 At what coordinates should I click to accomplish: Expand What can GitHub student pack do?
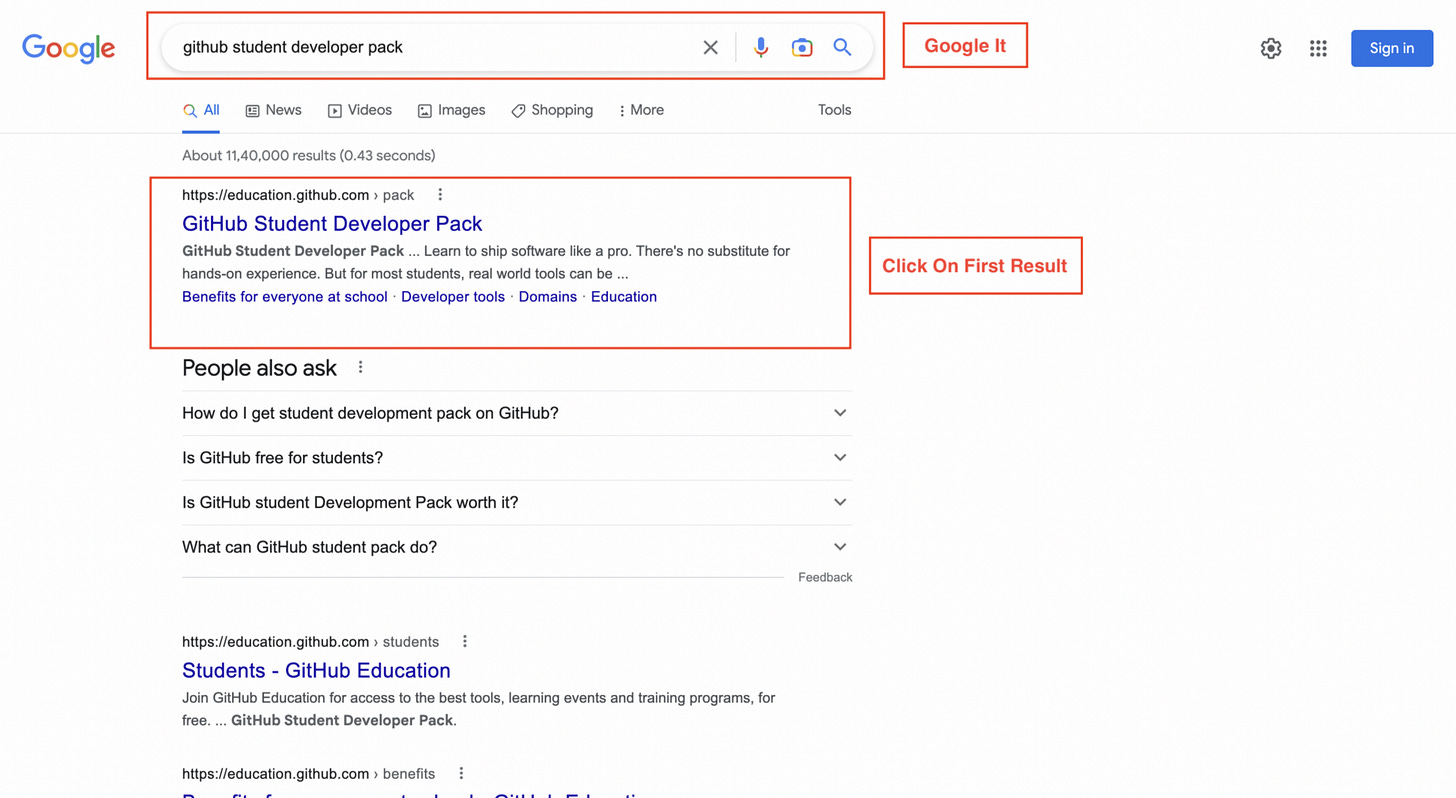point(517,547)
